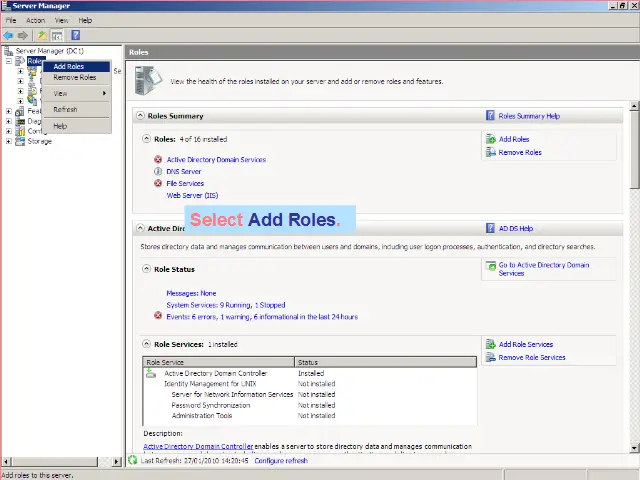The image size is (640, 480).
Task: Expand the Storage tree node
Action: [9, 141]
